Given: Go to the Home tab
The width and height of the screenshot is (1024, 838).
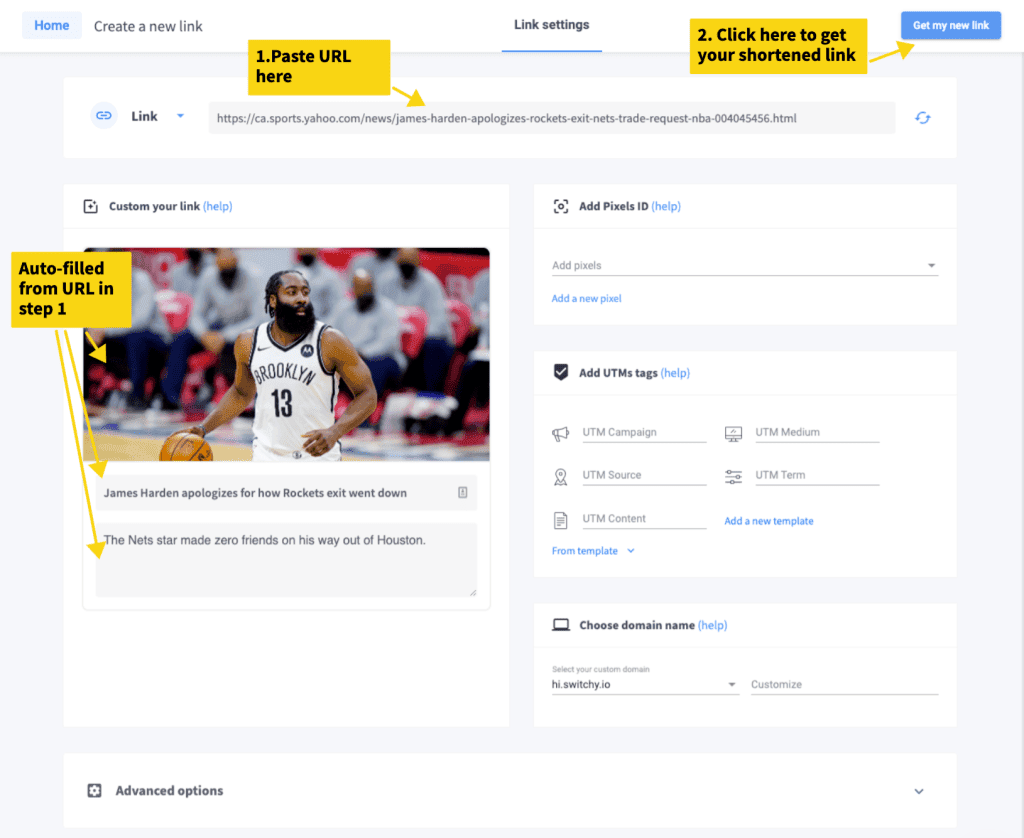Looking at the screenshot, I should pos(52,25).
